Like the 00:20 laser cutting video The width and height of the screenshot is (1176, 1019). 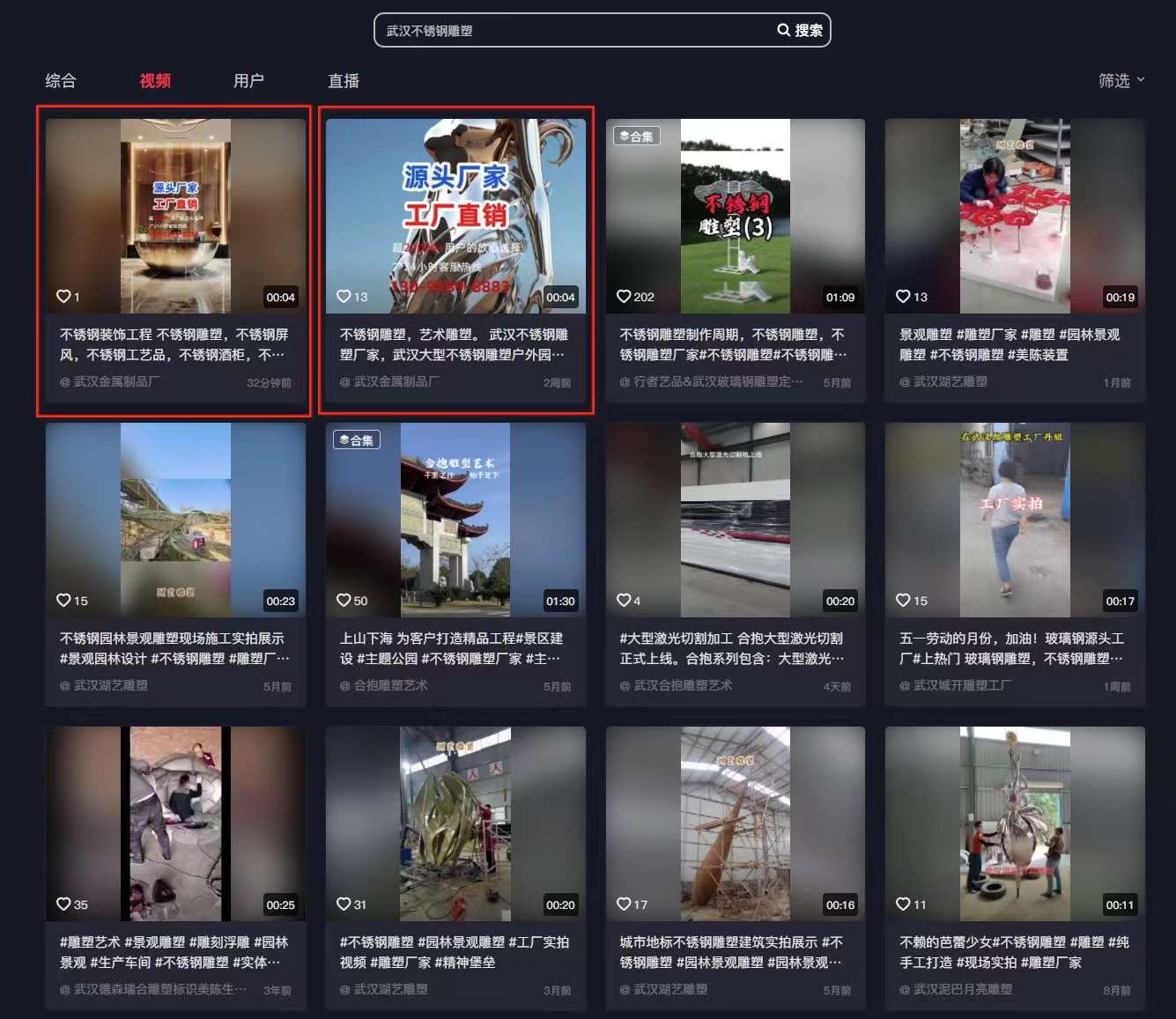(x=624, y=601)
